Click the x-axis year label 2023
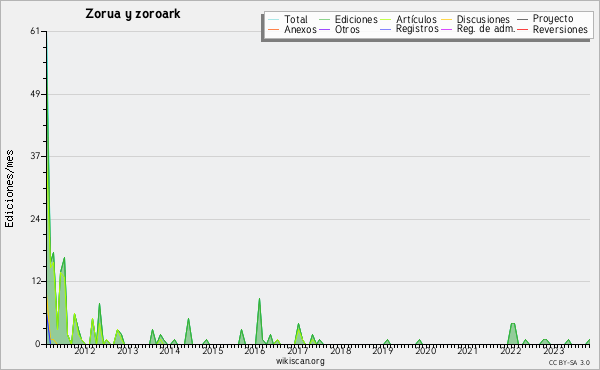Viewport: 600px width, 370px height. [x=553, y=351]
